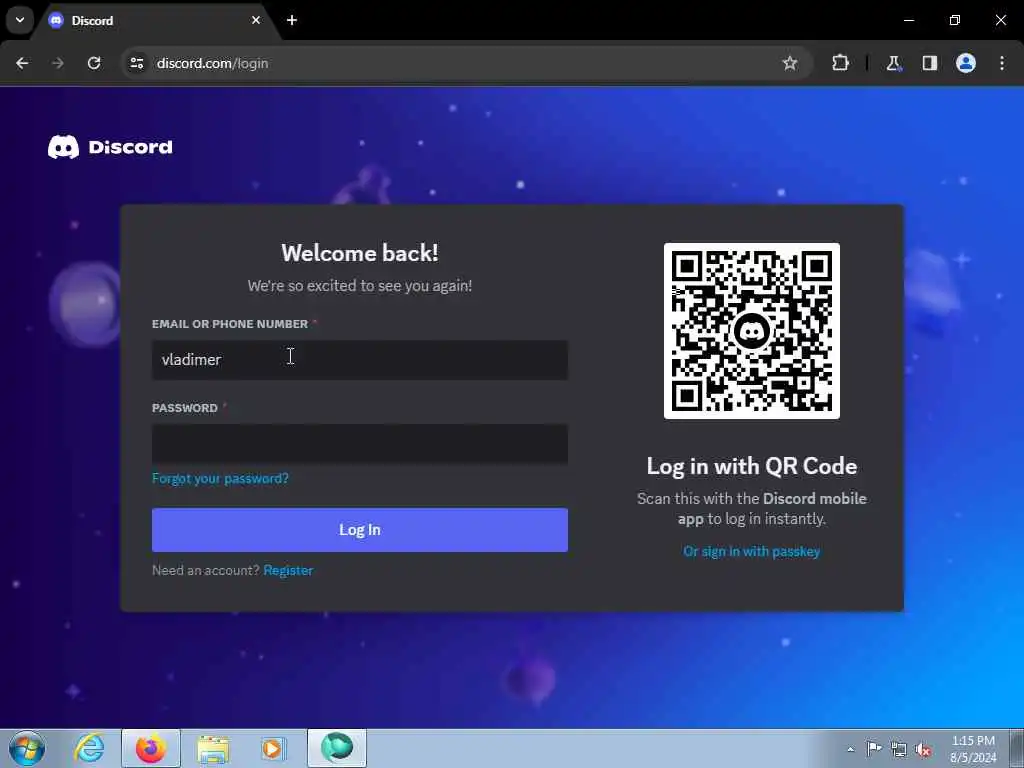Click the Log in with QR Code heading

pyautogui.click(x=752, y=466)
